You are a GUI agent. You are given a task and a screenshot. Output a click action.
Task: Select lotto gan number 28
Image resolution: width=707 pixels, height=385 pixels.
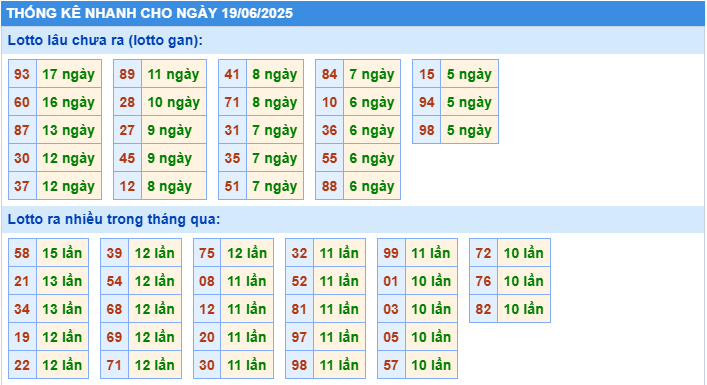tap(128, 102)
